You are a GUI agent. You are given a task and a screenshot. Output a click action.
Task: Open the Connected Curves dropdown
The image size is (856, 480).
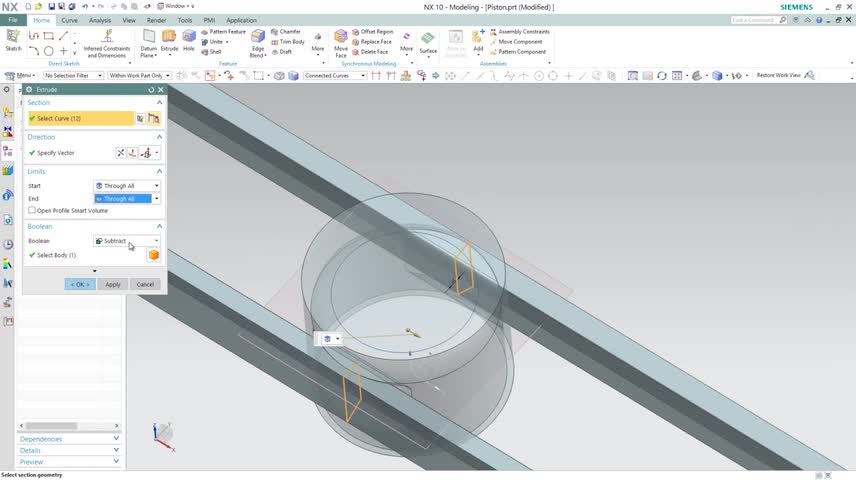335,75
